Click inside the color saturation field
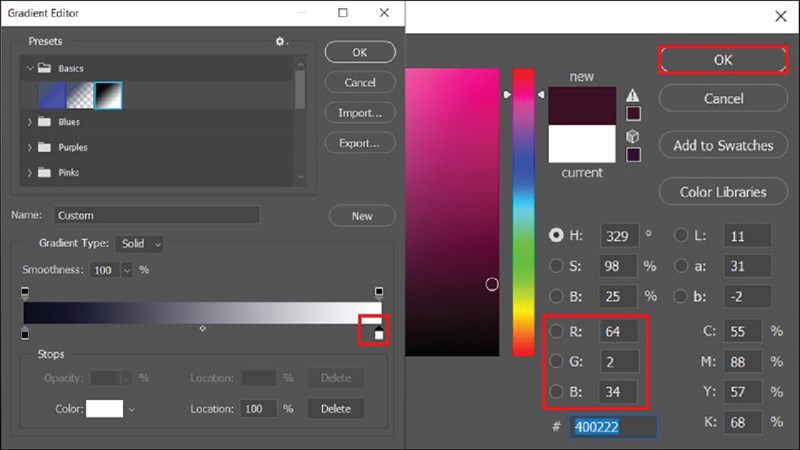 pos(452,212)
